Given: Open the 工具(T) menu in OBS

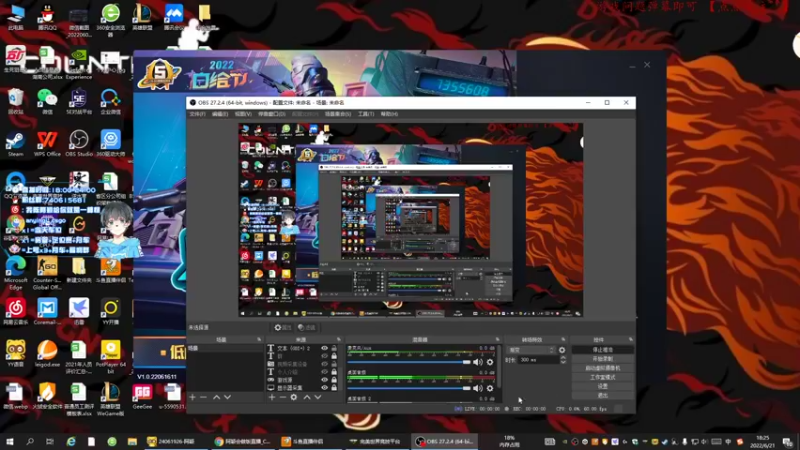Looking at the screenshot, I should 366,114.
